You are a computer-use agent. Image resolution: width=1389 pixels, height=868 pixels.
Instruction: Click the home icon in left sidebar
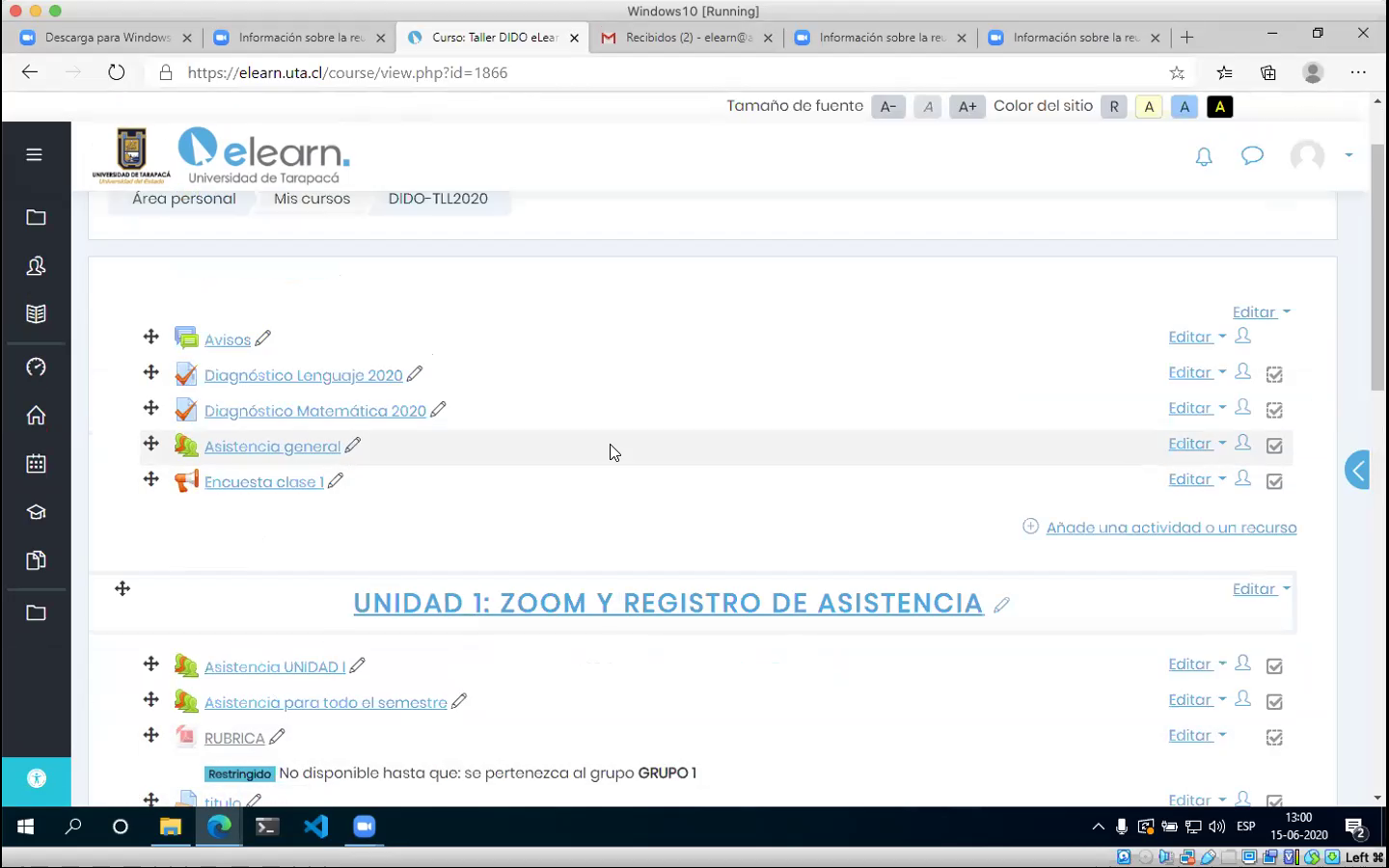coord(36,416)
